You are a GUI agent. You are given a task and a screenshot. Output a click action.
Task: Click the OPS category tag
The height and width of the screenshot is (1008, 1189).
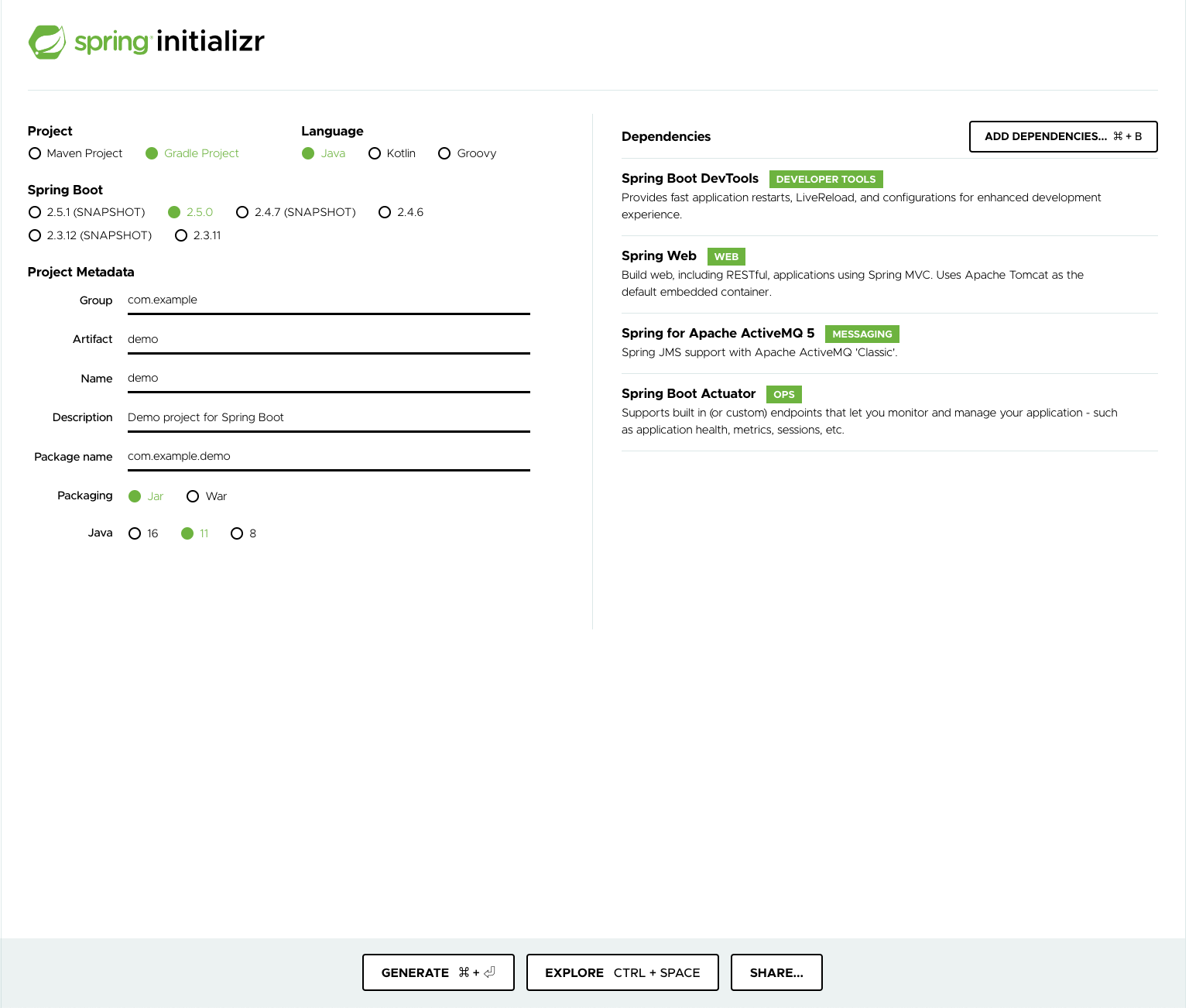[783, 394]
